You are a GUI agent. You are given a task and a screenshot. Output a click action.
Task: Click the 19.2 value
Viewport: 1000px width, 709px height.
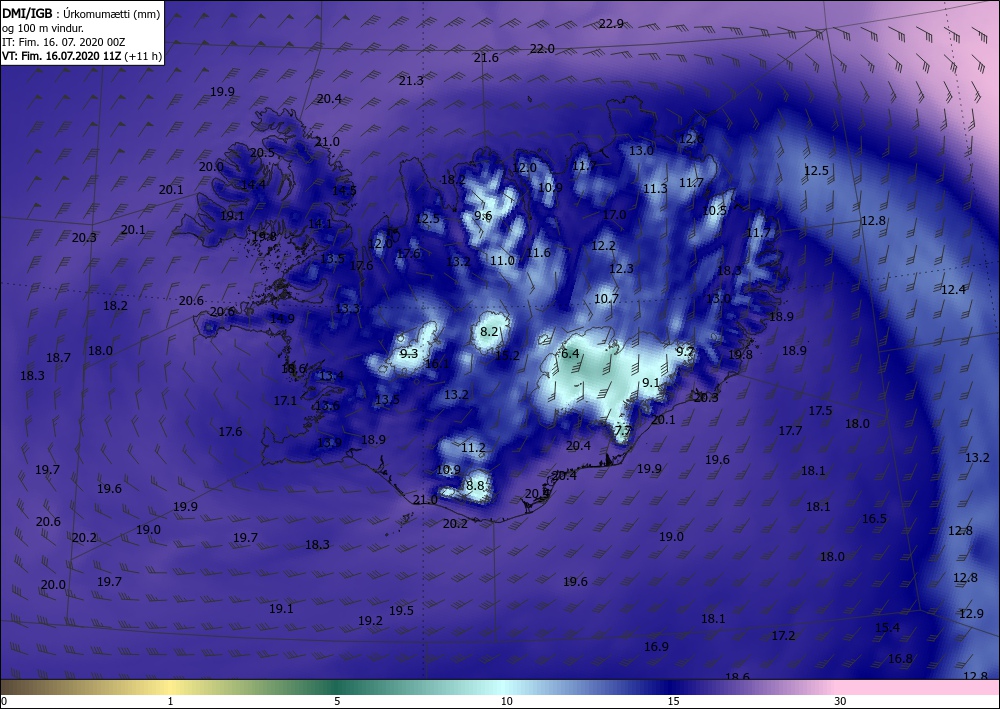coord(370,620)
